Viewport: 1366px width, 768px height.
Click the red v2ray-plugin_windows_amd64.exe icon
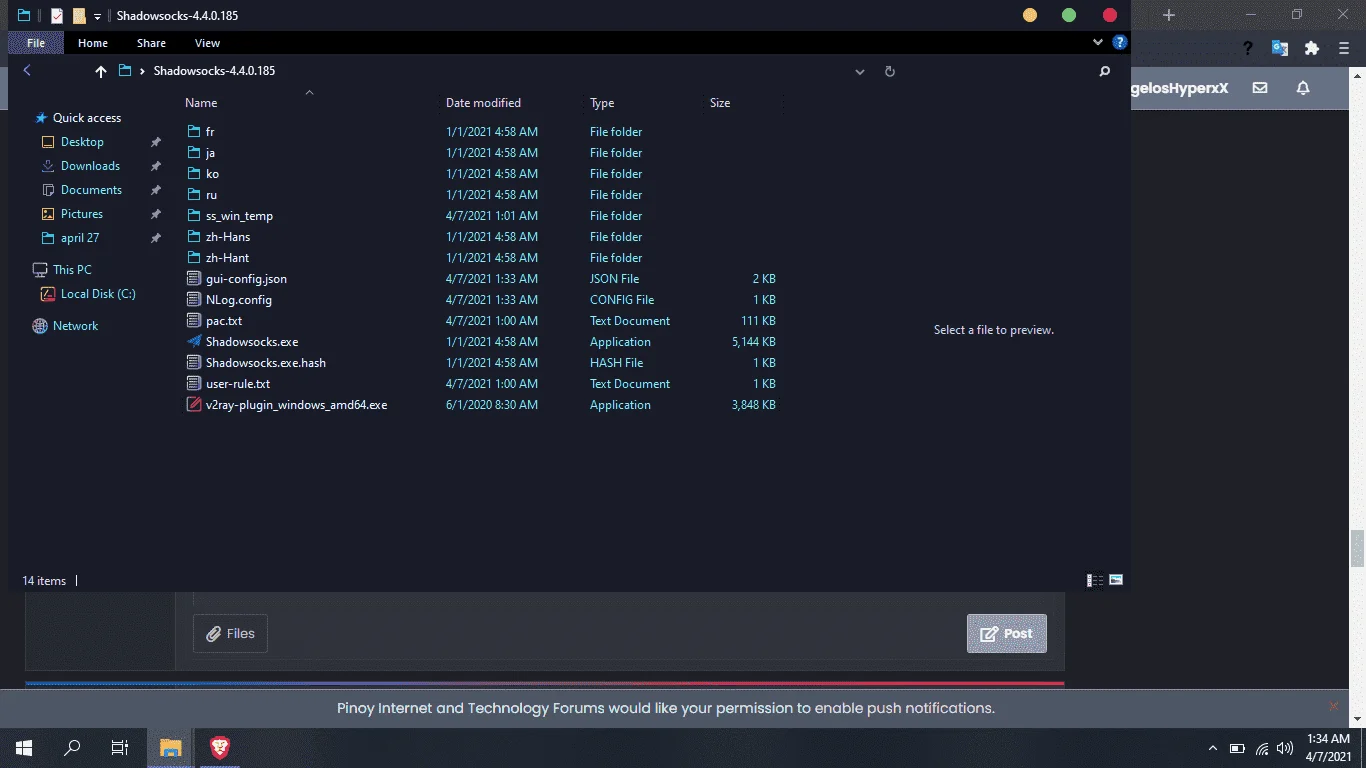pyautogui.click(x=194, y=405)
